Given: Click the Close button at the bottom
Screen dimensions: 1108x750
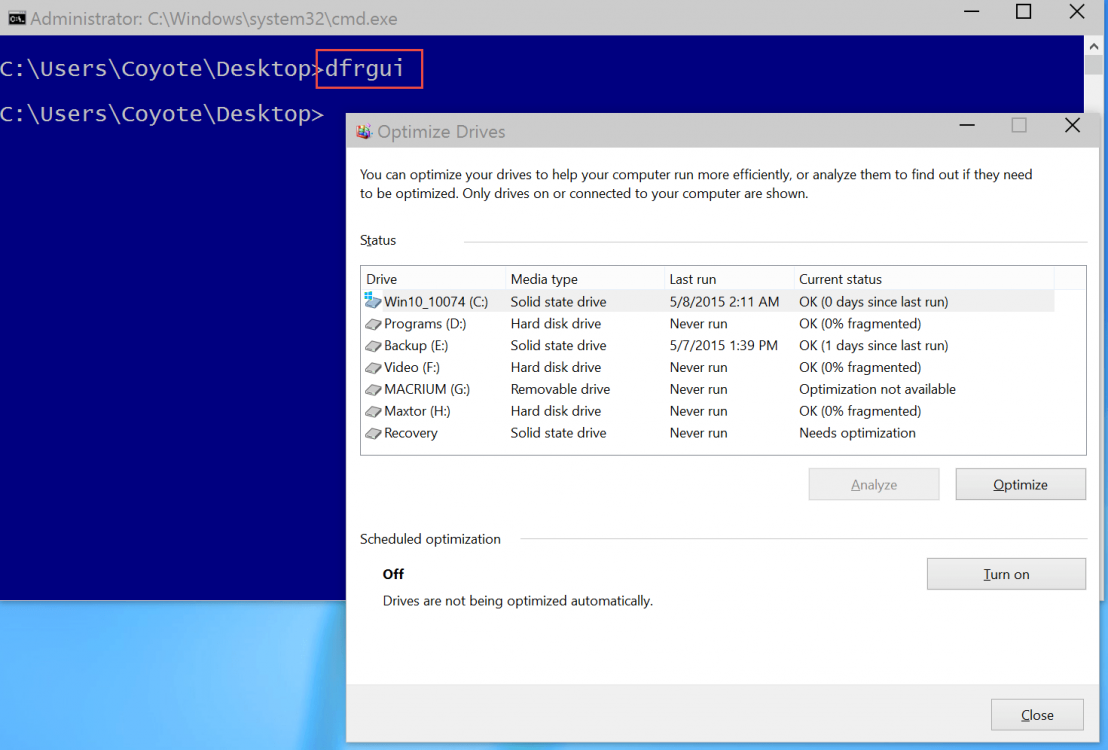Looking at the screenshot, I should pos(1037,715).
